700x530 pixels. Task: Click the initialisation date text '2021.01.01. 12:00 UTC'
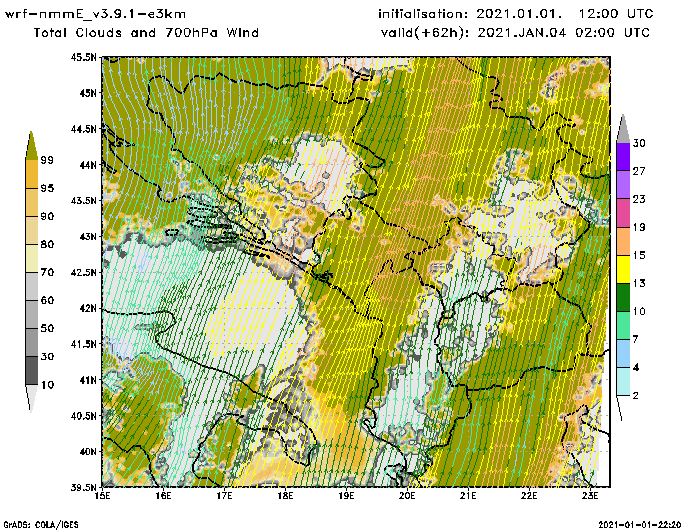click(565, 14)
